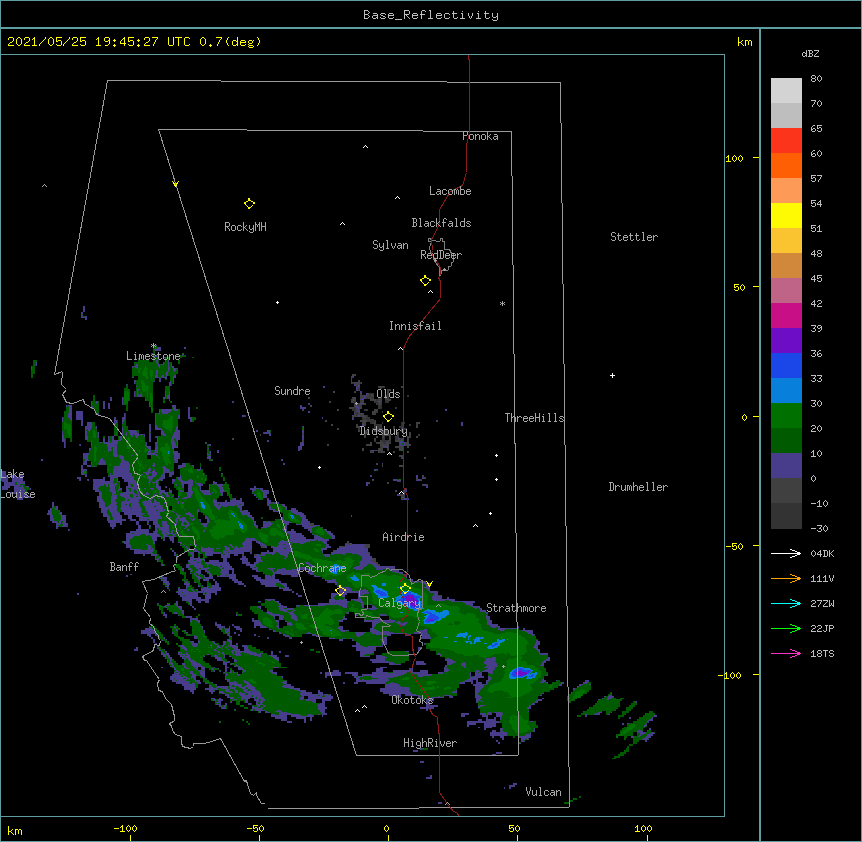
Task: Click the Sundre town label
Action: click(292, 391)
